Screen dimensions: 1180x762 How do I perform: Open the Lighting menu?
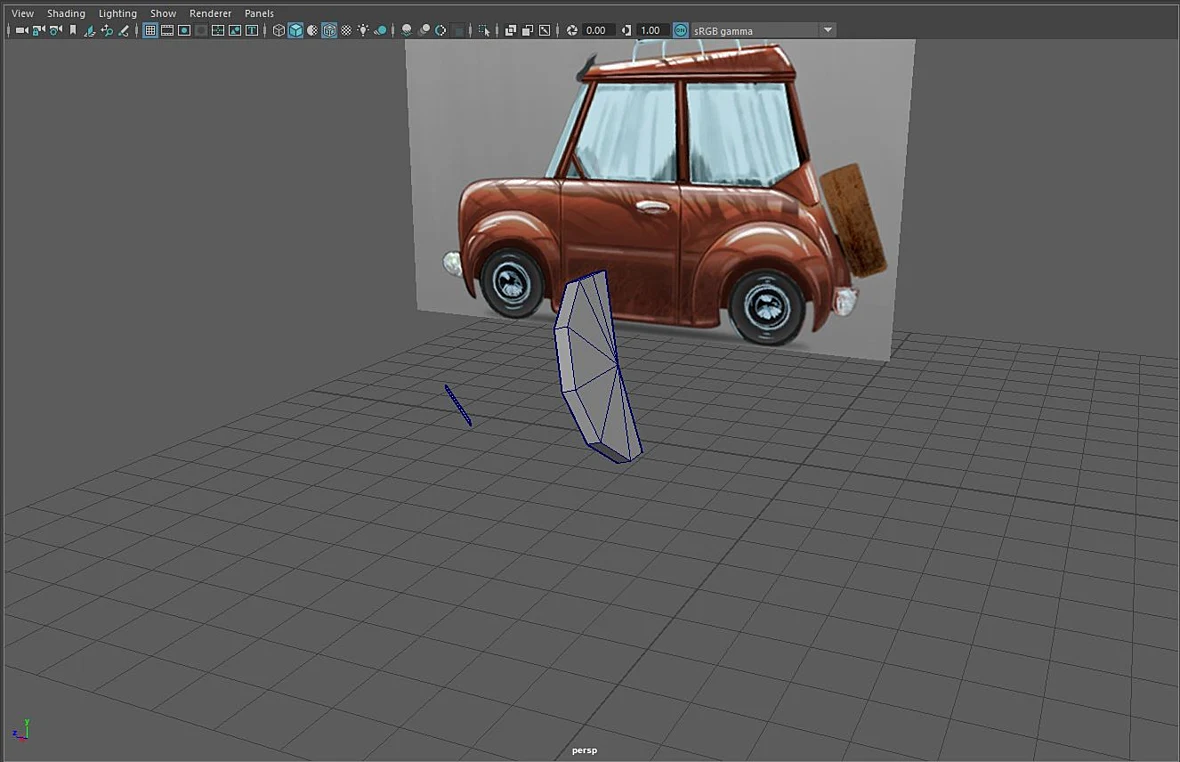click(117, 13)
